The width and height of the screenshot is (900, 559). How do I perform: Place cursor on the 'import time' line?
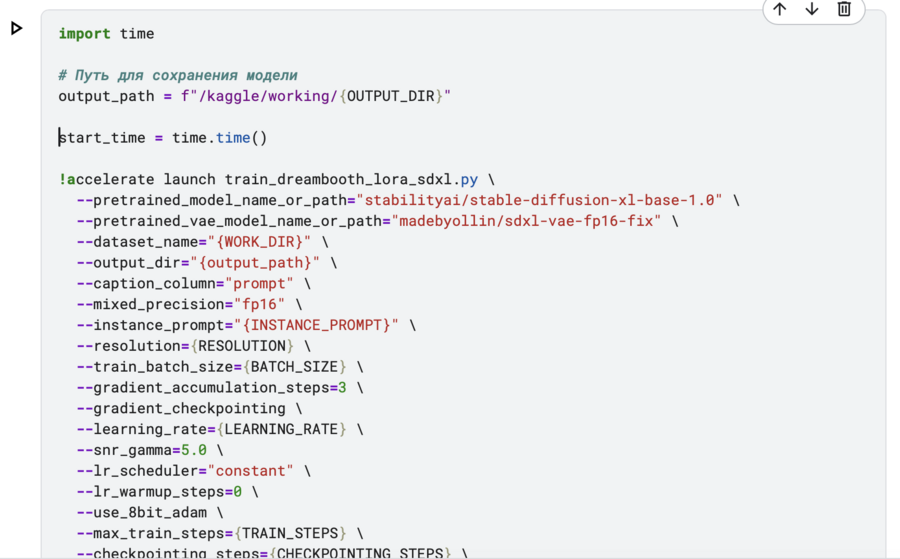coord(106,34)
